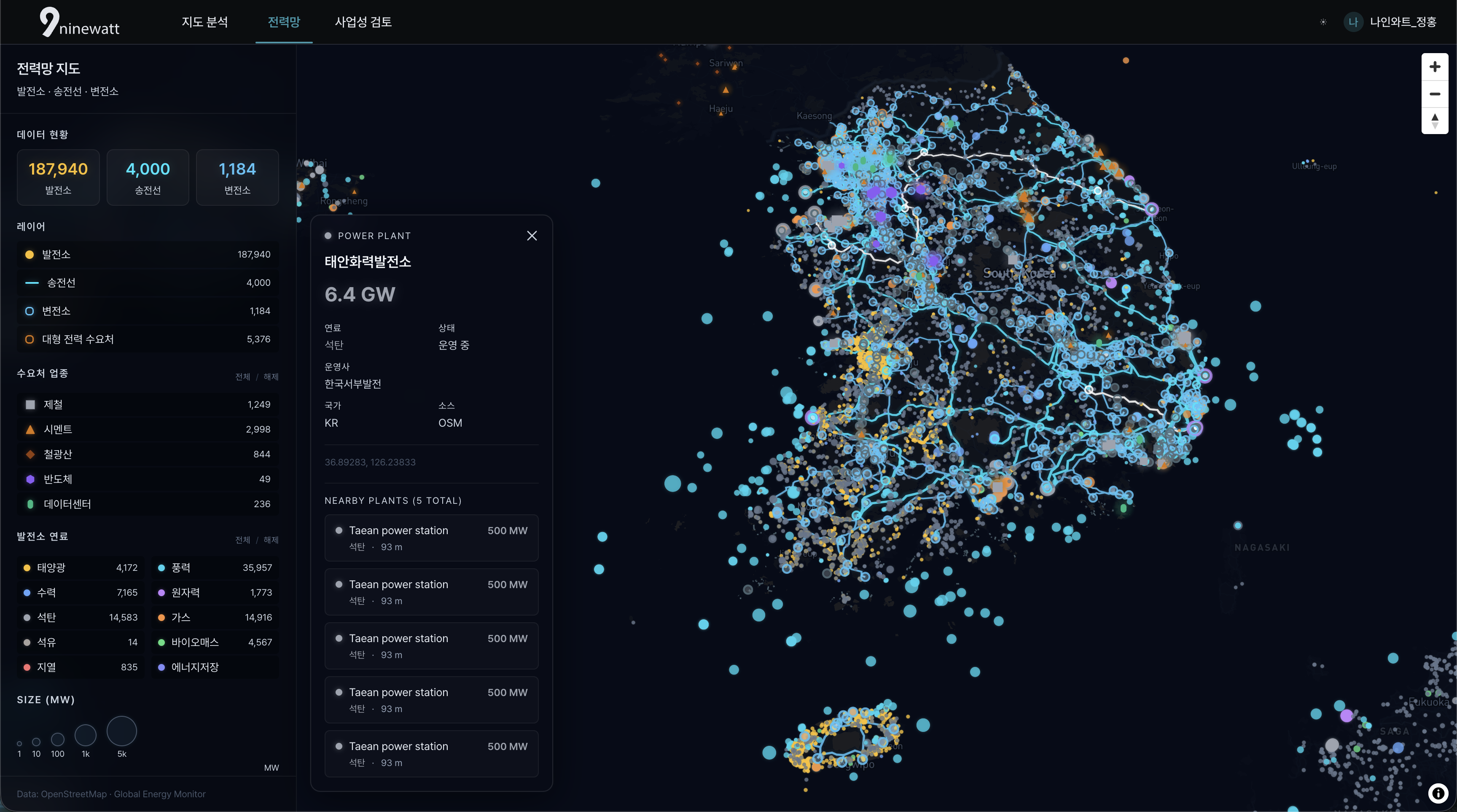Zoom out with the map minus button
This screenshot has height=812, width=1457.
(x=1434, y=94)
